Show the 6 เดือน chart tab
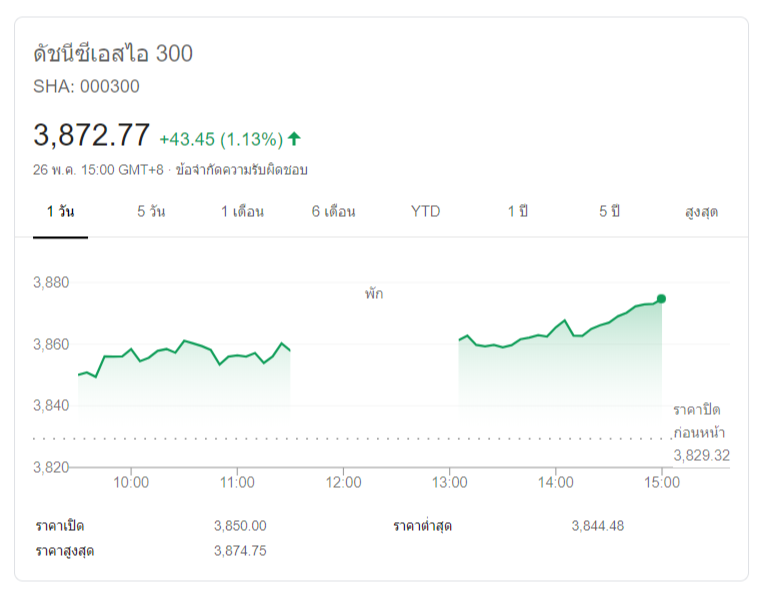Viewport: 777px width, 597px height. click(x=333, y=212)
